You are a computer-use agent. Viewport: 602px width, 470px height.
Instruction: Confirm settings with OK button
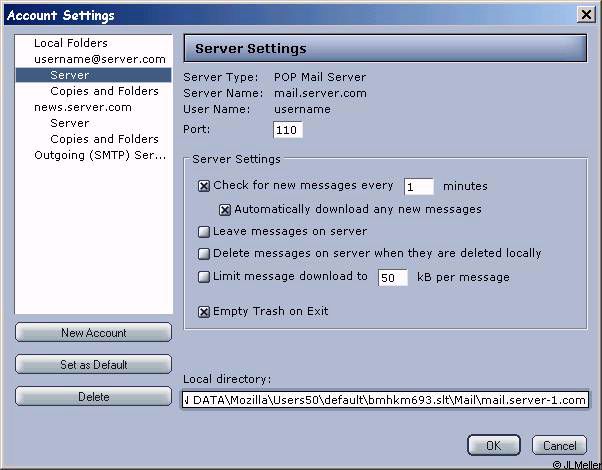coord(494,445)
